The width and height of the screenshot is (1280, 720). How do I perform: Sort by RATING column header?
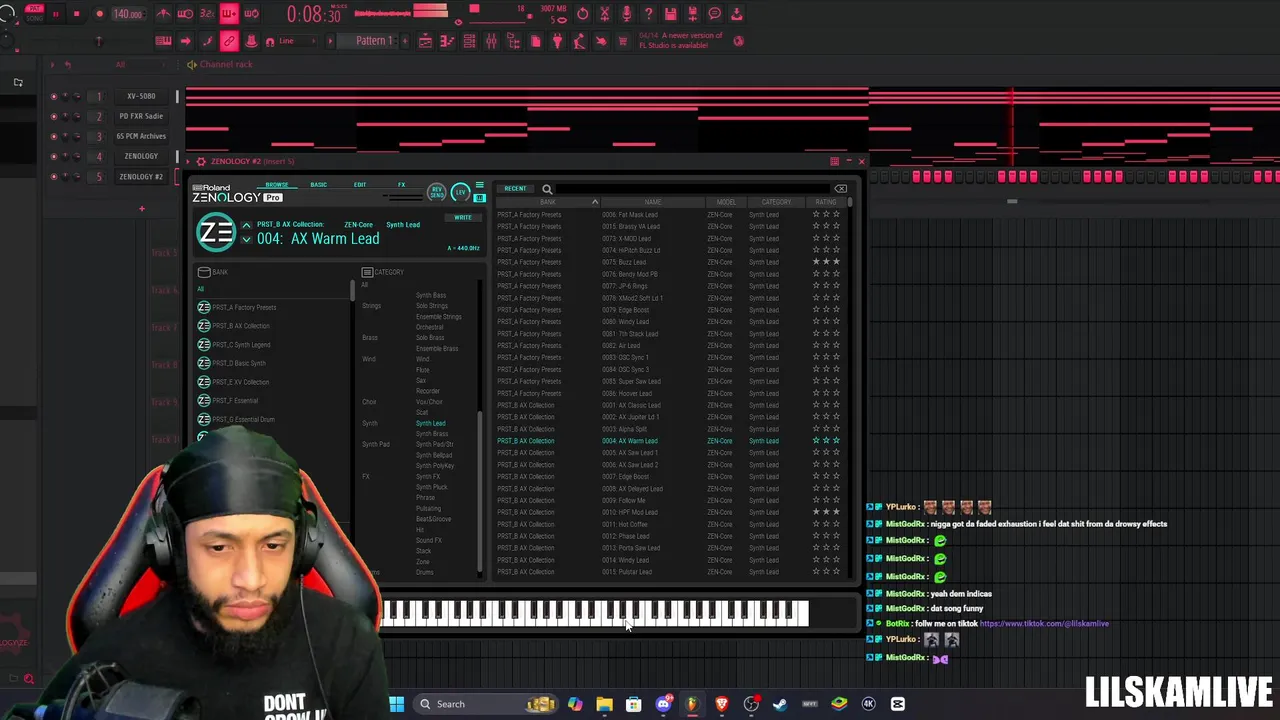(x=825, y=202)
